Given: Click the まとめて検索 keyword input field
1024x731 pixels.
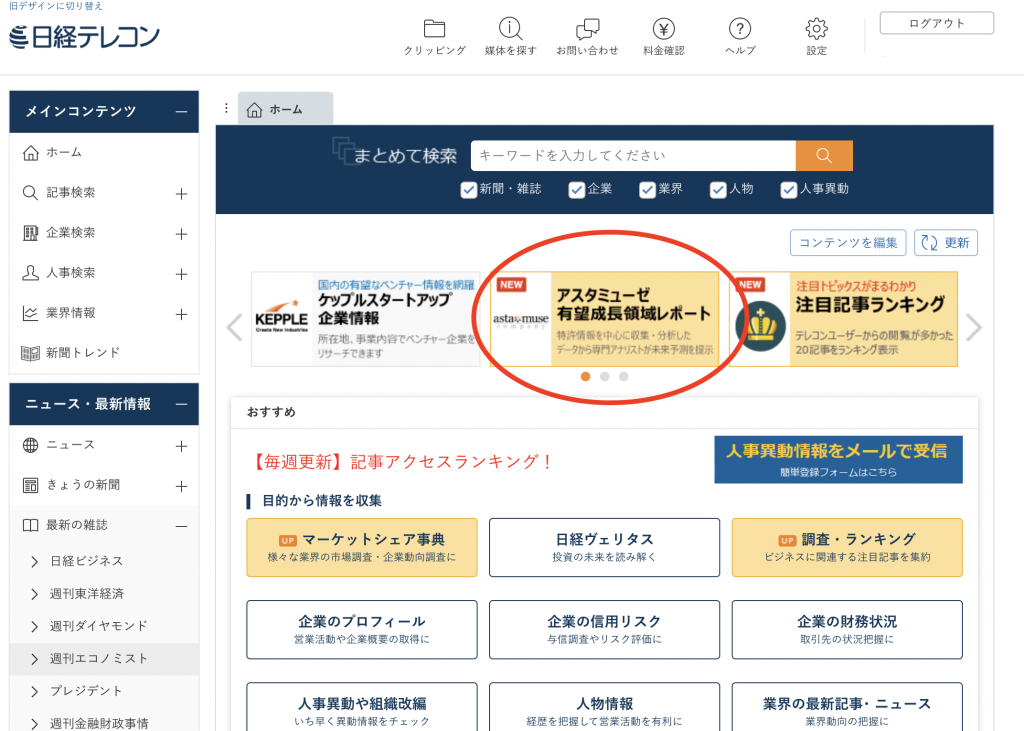Looking at the screenshot, I should click(633, 155).
